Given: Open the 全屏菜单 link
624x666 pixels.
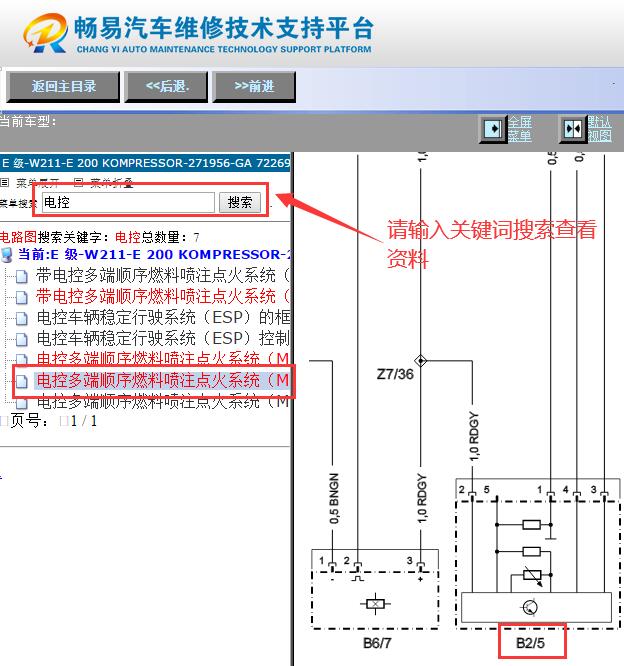Looking at the screenshot, I should coord(520,129).
